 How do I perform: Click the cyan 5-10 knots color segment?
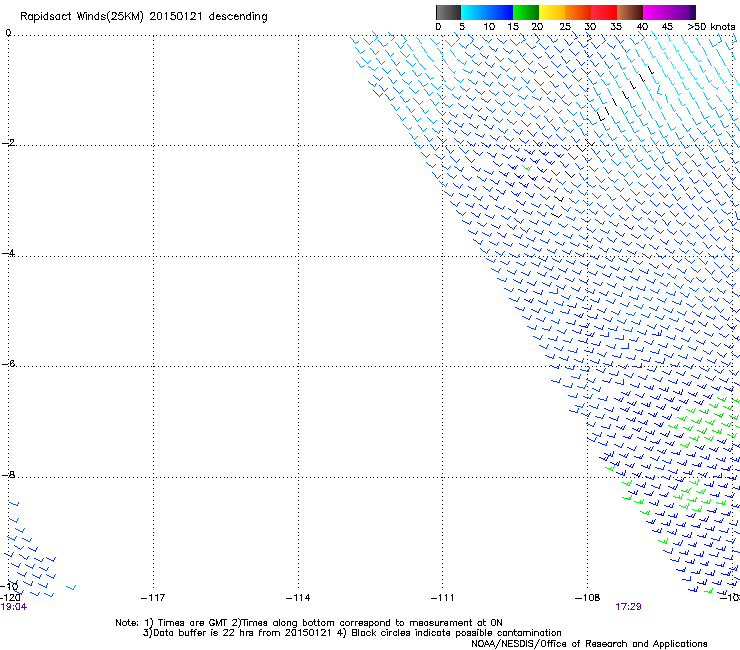(x=474, y=12)
